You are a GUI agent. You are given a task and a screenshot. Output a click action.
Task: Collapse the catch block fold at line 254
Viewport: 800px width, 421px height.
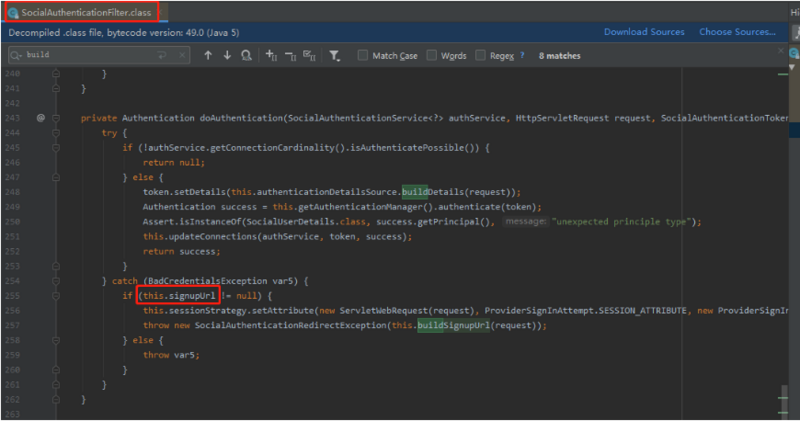56,281
